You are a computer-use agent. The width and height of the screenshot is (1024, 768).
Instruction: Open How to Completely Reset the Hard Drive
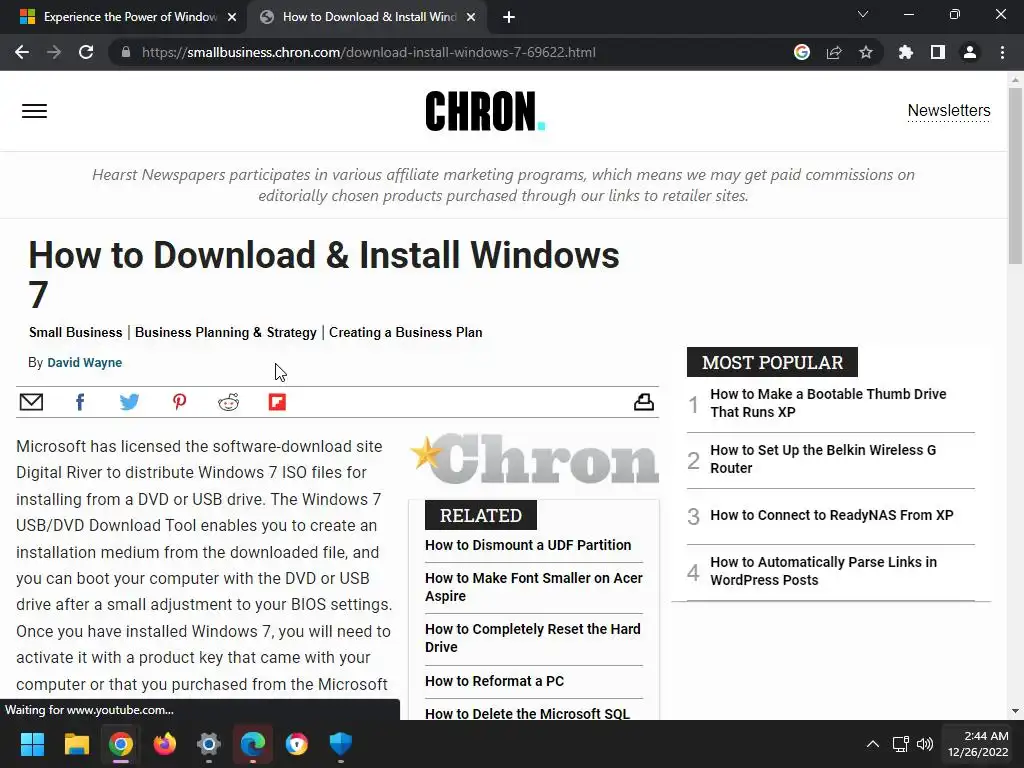pyautogui.click(x=533, y=638)
